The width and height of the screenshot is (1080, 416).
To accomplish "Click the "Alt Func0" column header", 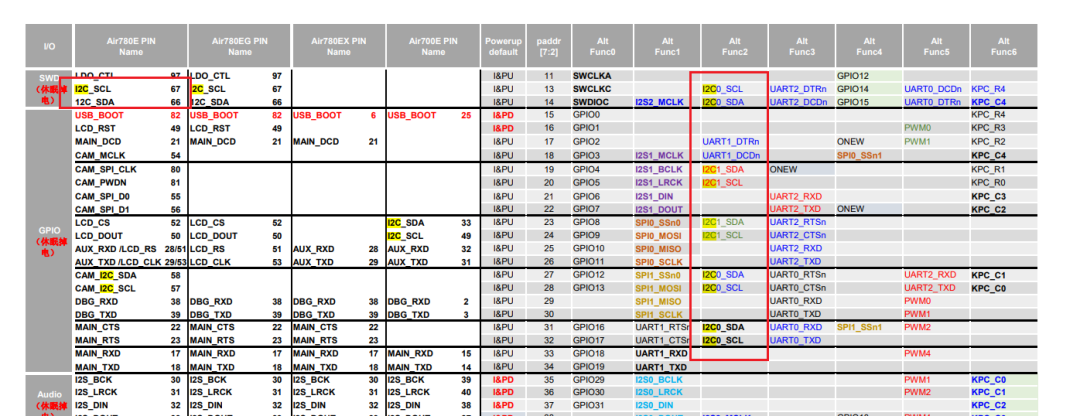I will click(x=602, y=47).
